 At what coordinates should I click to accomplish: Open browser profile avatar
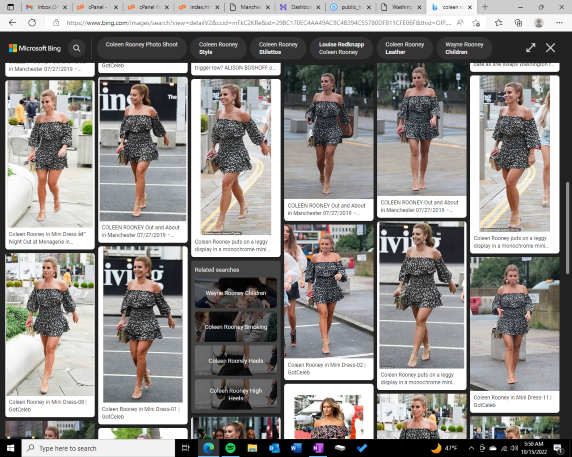tap(539, 23)
